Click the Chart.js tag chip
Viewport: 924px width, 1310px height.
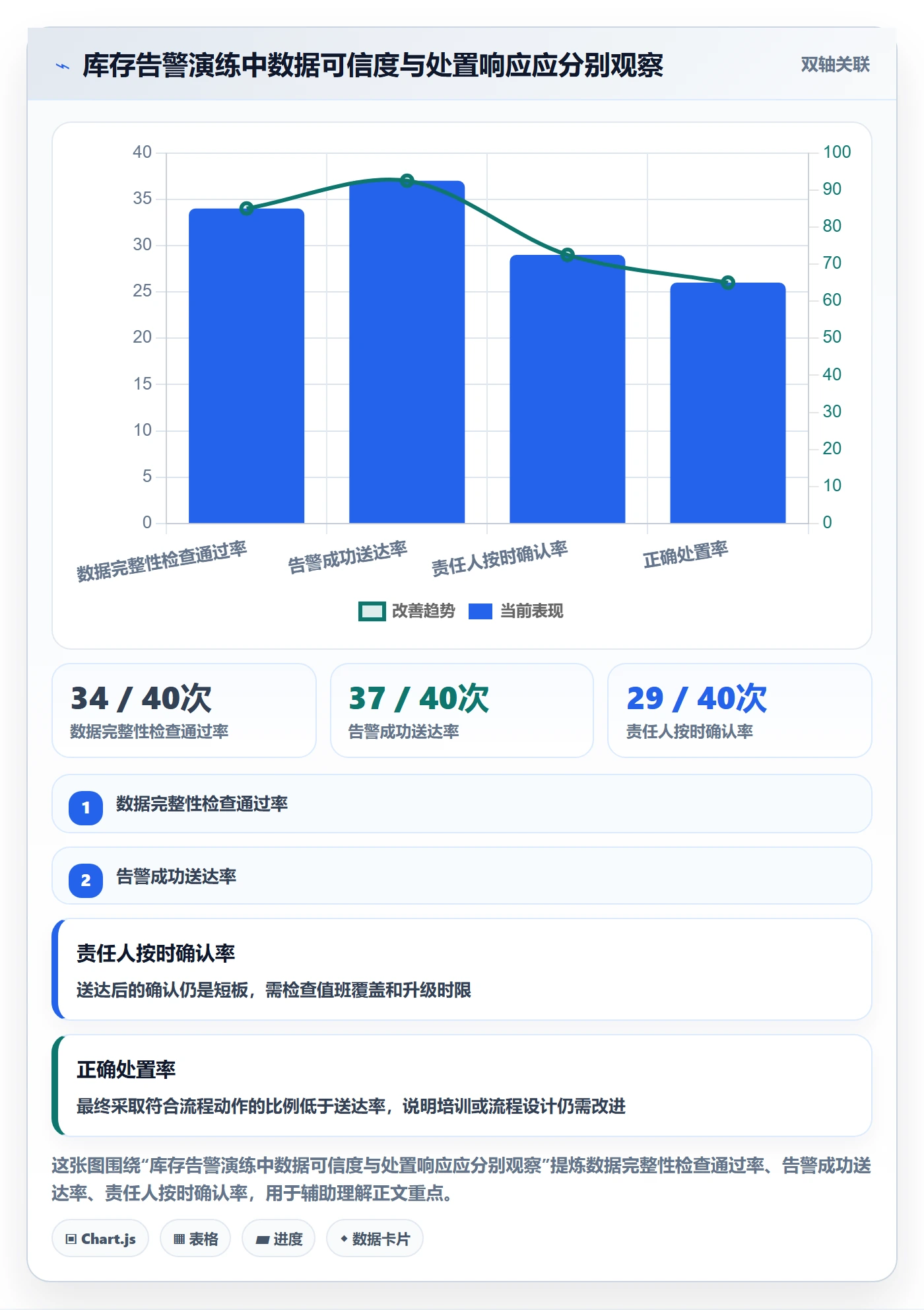click(100, 1239)
